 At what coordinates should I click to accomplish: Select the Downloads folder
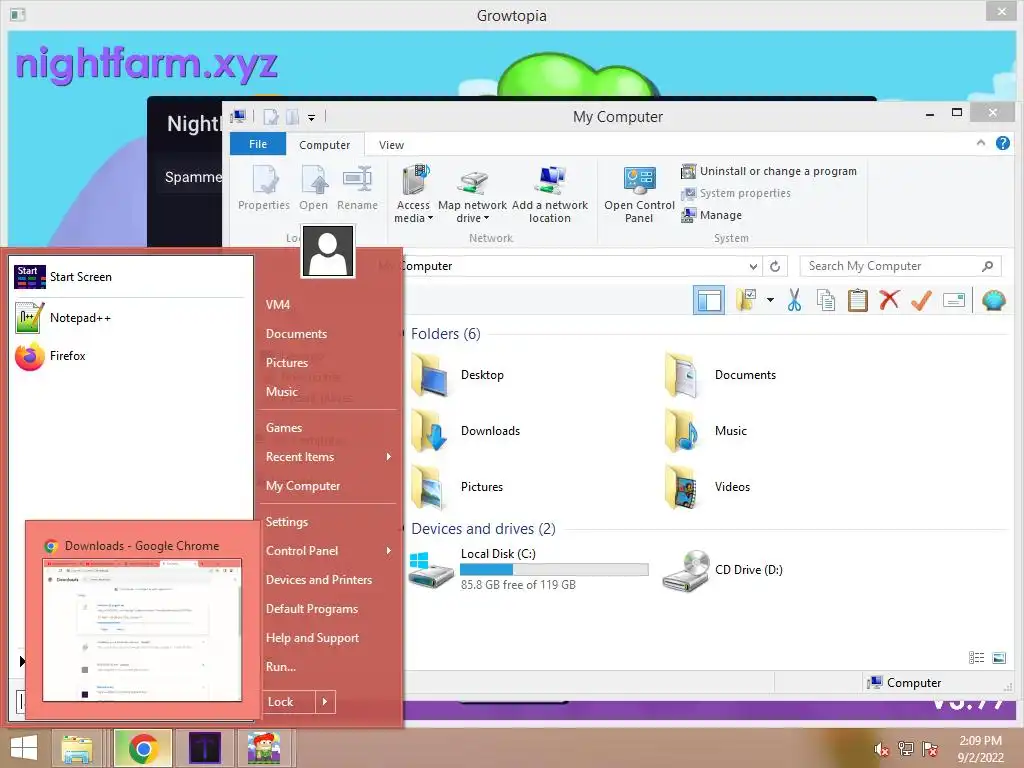pyautogui.click(x=466, y=431)
